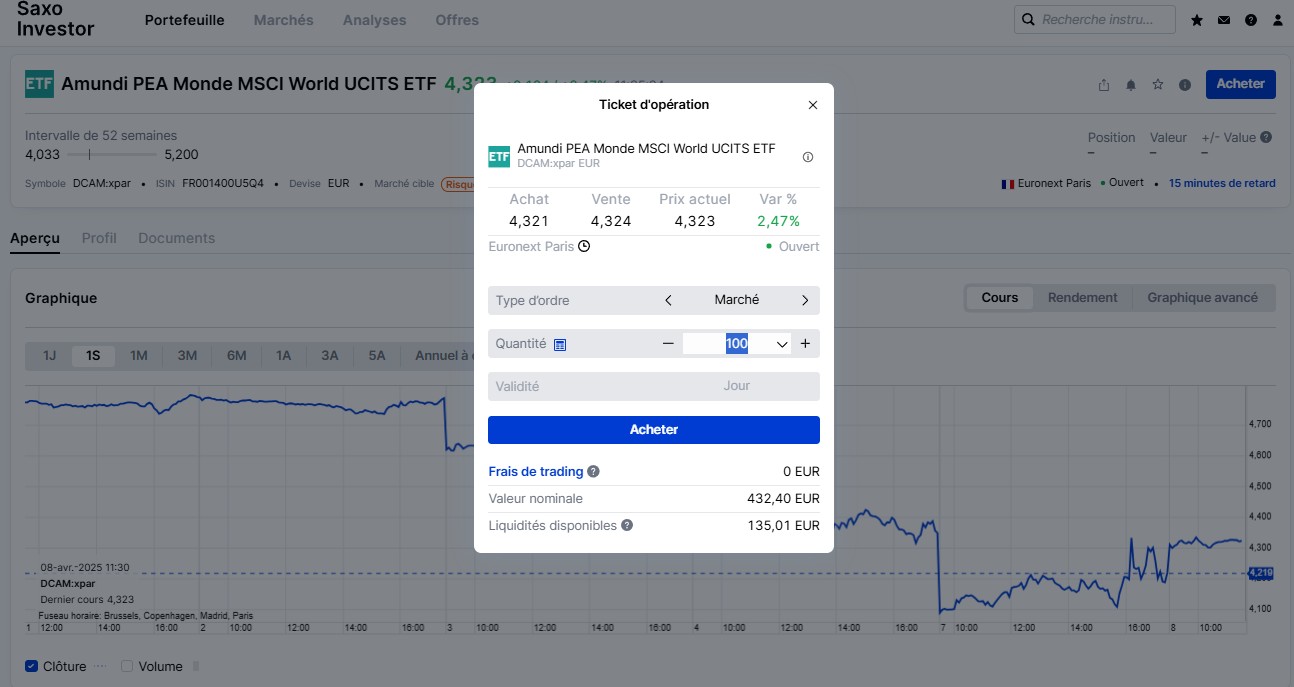Increase the quantity with the plus button
Image resolution: width=1294 pixels, height=687 pixels.
805,344
